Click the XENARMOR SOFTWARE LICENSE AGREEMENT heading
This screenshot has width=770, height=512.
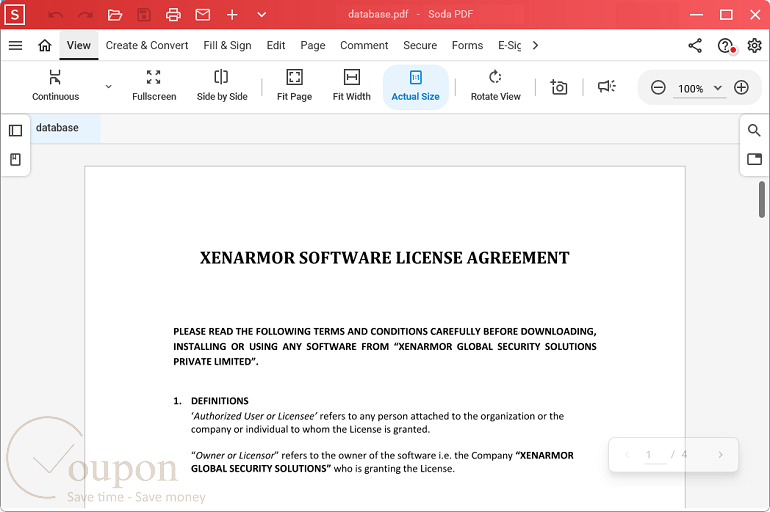point(385,258)
